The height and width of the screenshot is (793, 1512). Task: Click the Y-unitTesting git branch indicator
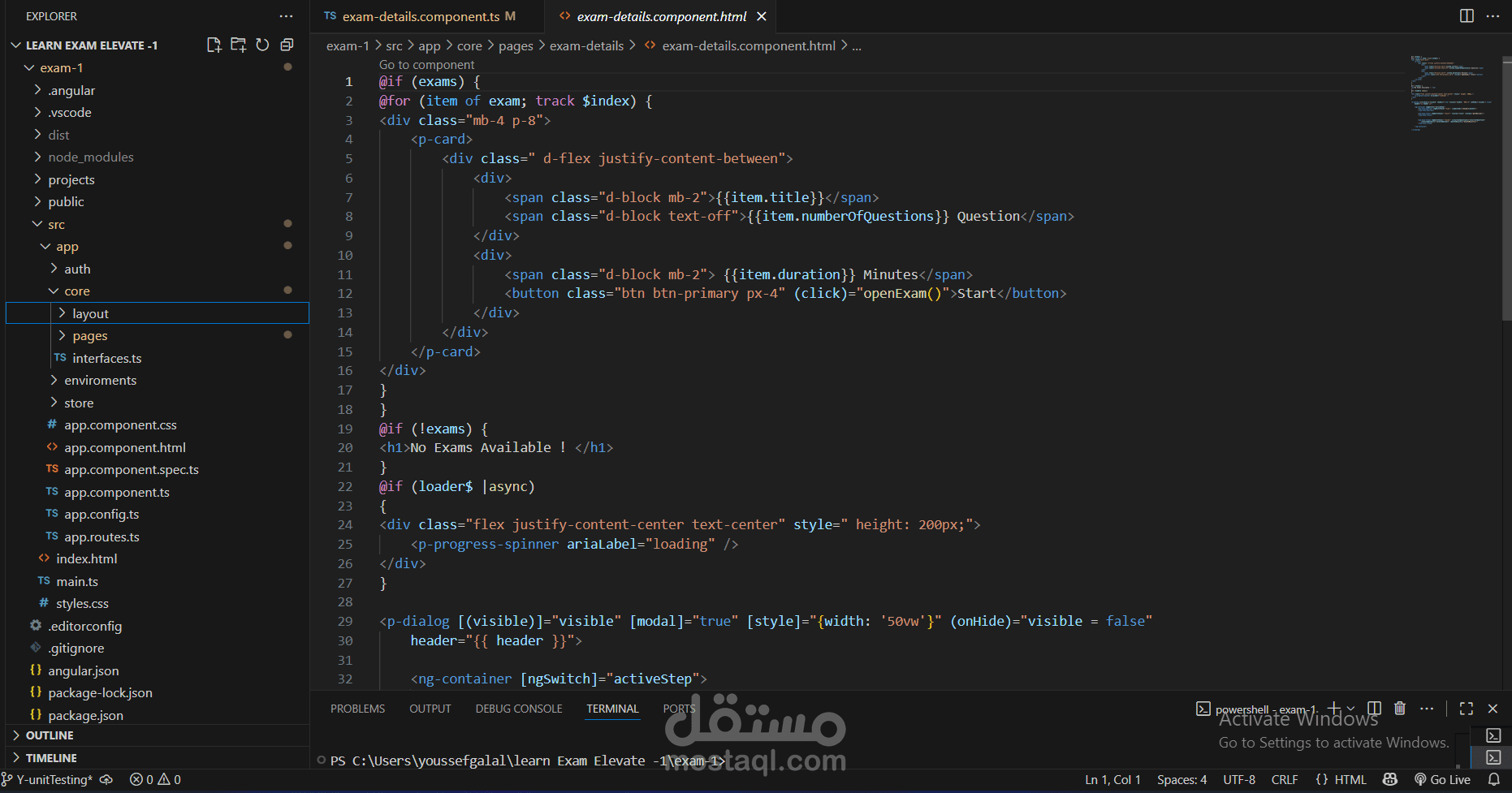pyautogui.click(x=47, y=780)
